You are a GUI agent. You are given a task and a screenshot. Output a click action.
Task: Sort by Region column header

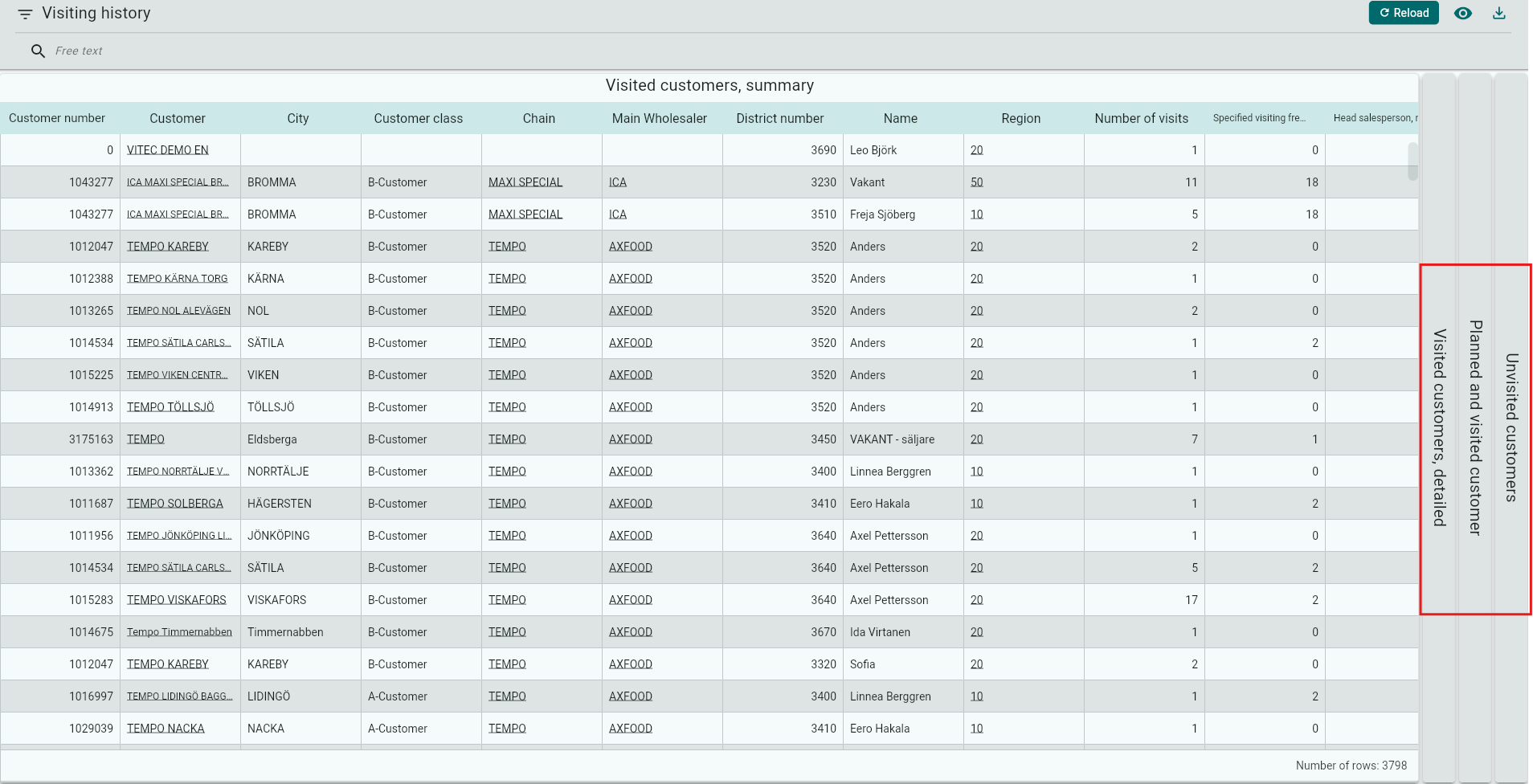[x=1021, y=118]
